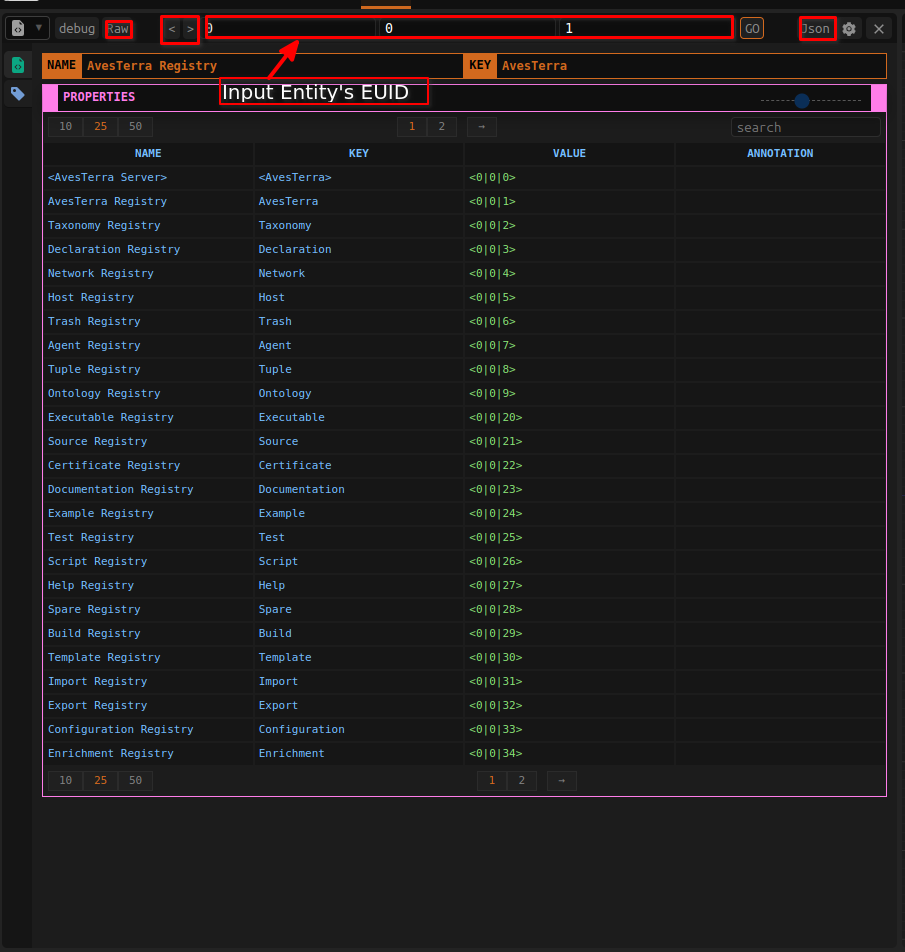Focus the middle EUID field showing 0
The image size is (905, 952).
tap(467, 29)
